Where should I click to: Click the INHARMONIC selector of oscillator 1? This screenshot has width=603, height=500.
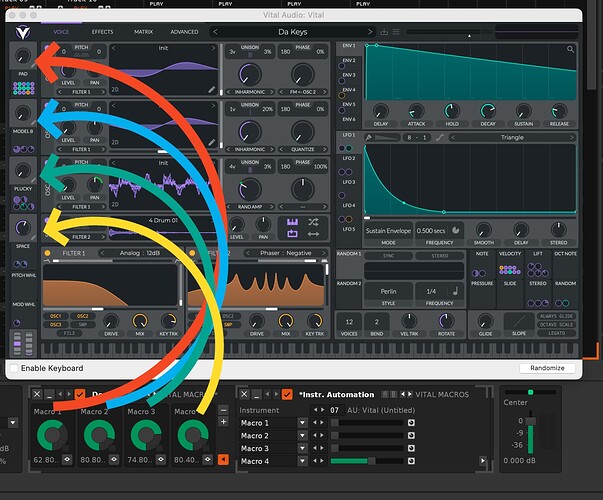click(x=250, y=92)
